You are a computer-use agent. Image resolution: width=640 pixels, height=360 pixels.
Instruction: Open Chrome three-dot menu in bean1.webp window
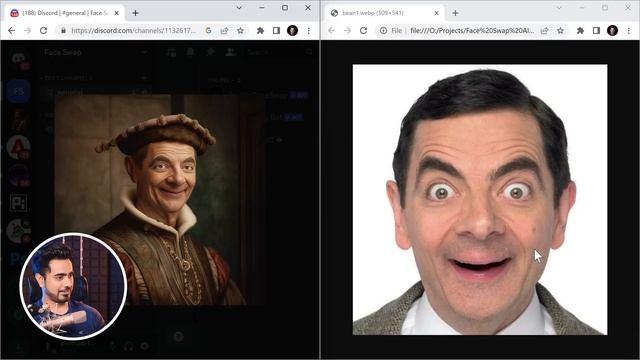point(629,31)
